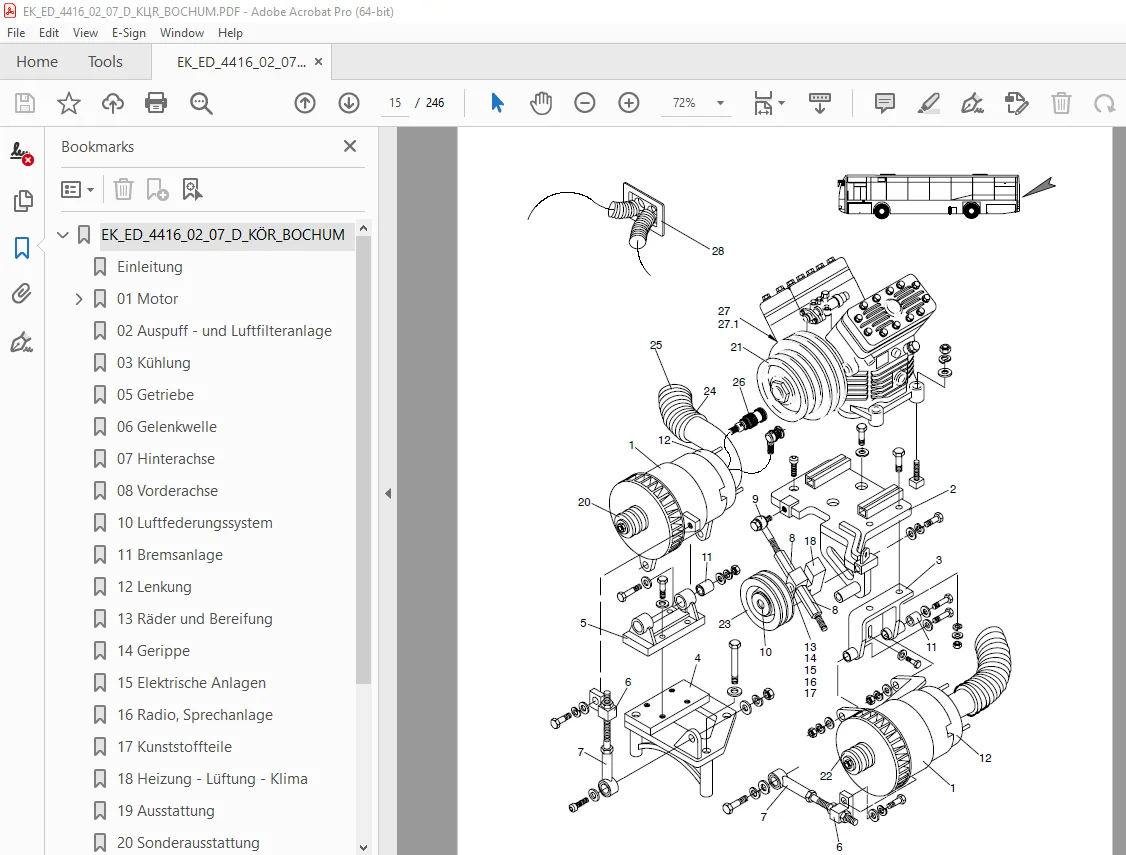The image size is (1126, 855).
Task: Click the Rotate page icon
Action: point(1104,103)
